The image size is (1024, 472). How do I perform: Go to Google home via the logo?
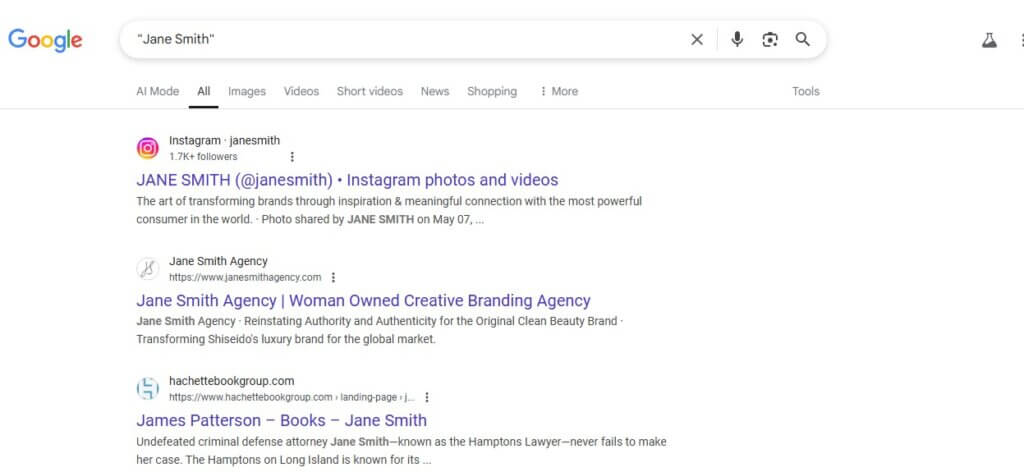[45, 40]
